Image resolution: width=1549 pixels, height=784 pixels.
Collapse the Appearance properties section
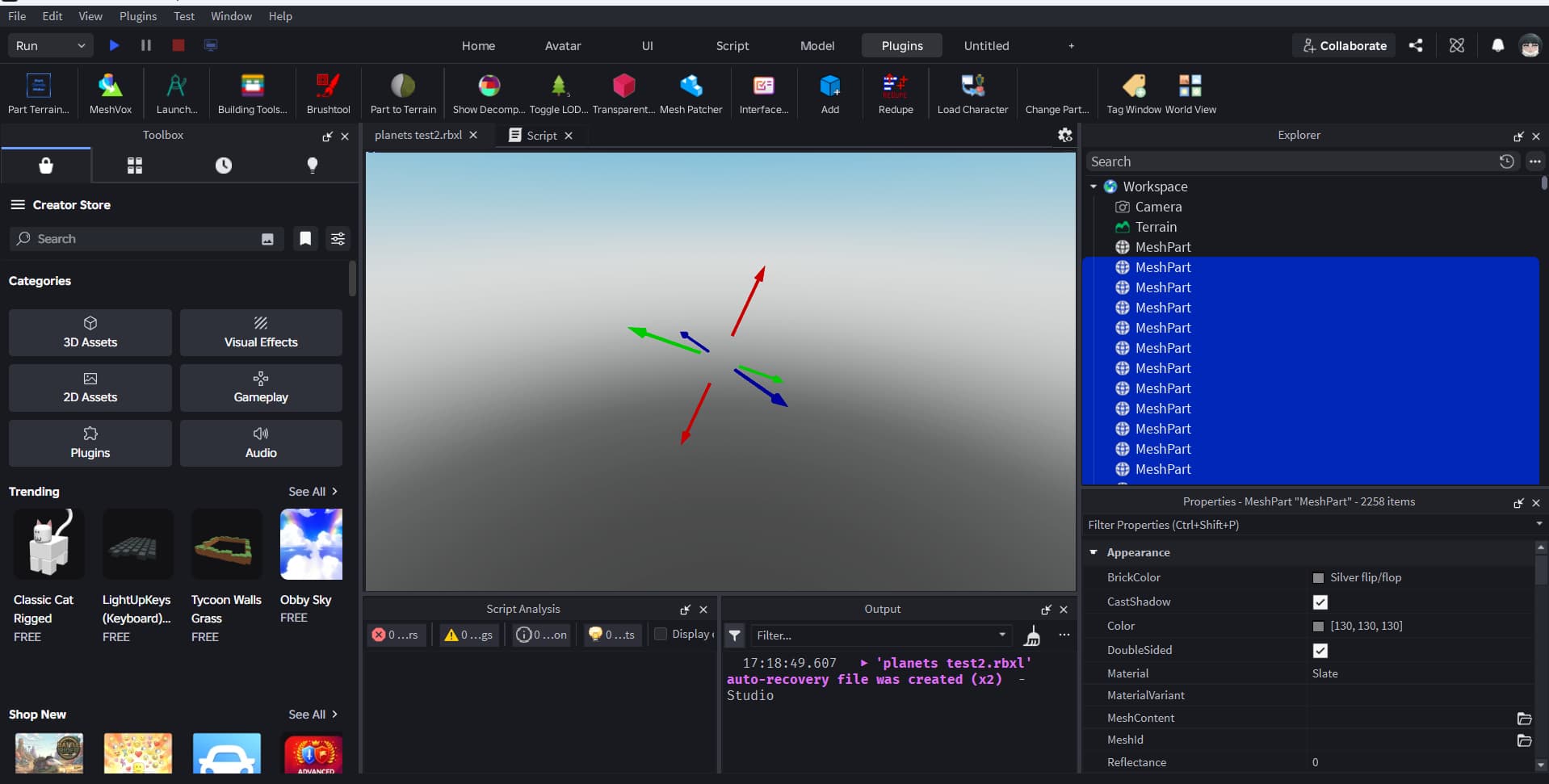click(1094, 552)
